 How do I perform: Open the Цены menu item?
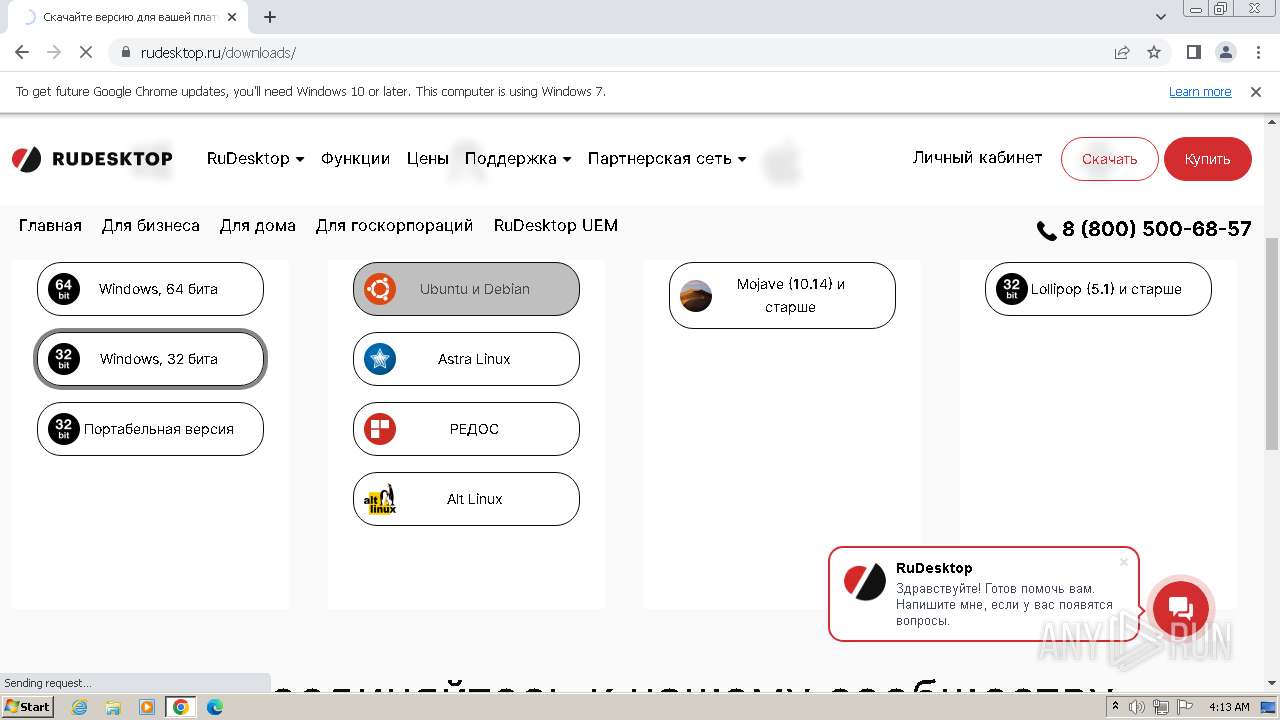click(x=427, y=158)
